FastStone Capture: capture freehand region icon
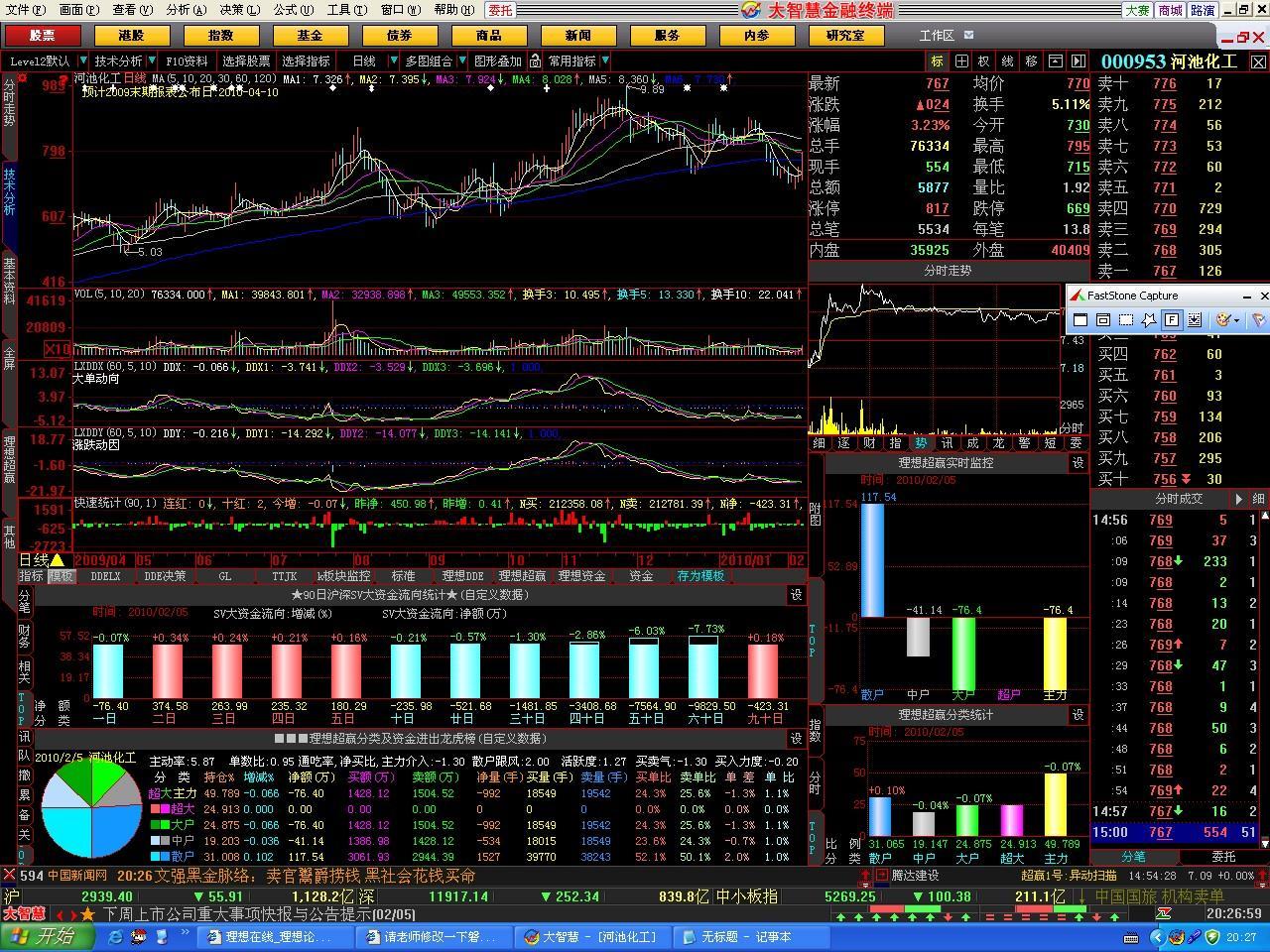The height and width of the screenshot is (952, 1270). pyautogui.click(x=1148, y=319)
